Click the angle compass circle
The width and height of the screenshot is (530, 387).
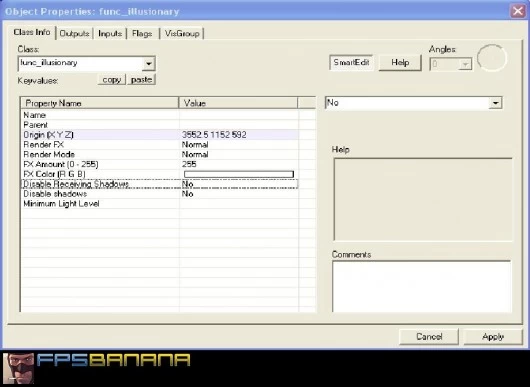[492, 58]
